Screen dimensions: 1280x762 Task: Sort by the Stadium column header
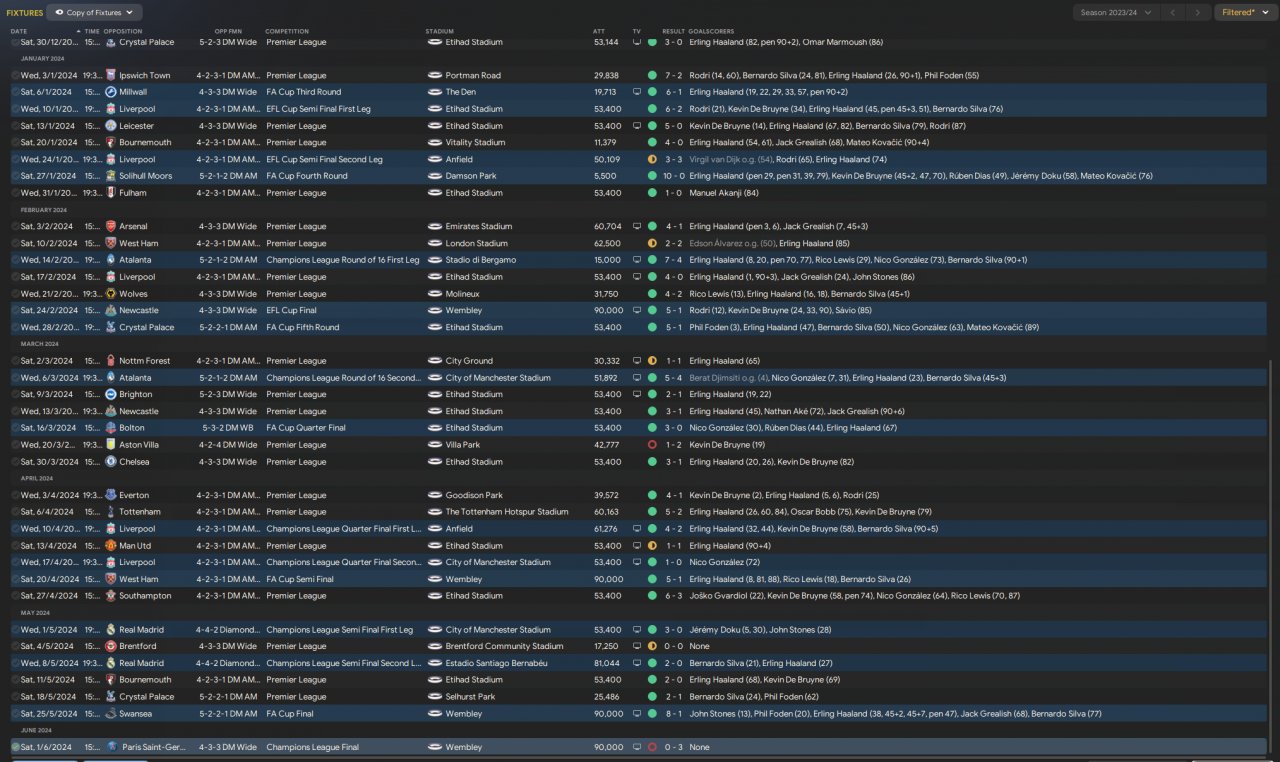coord(439,31)
